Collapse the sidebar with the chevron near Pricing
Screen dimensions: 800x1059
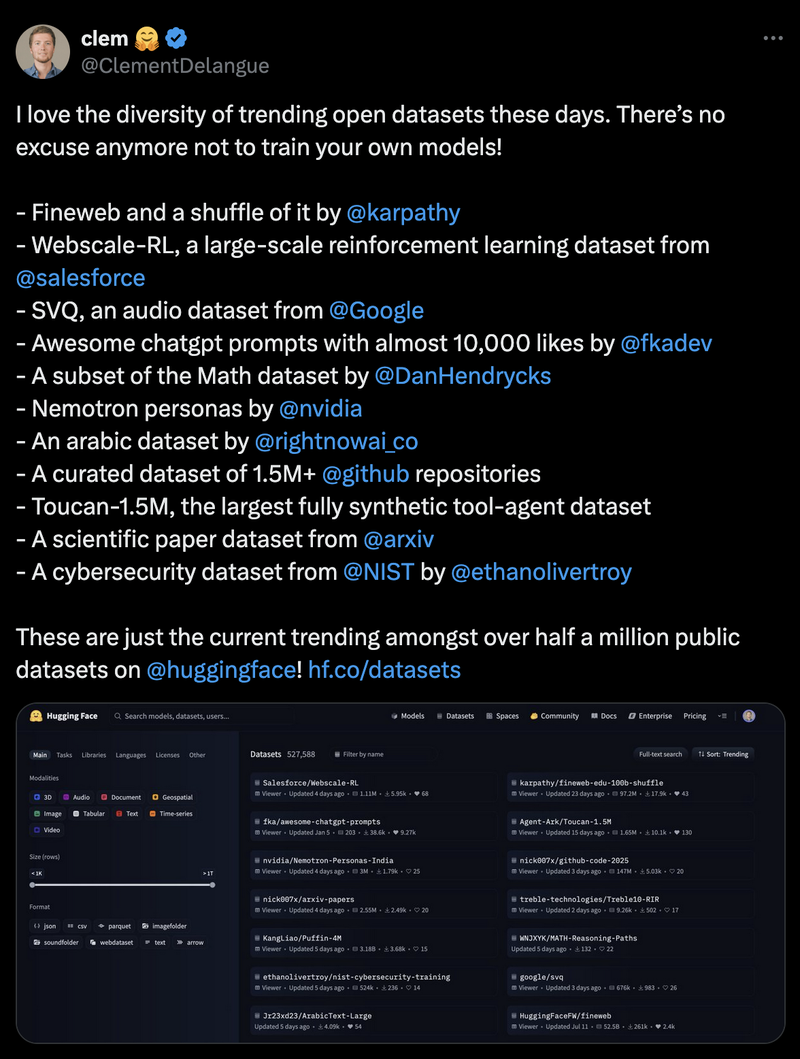(721, 716)
